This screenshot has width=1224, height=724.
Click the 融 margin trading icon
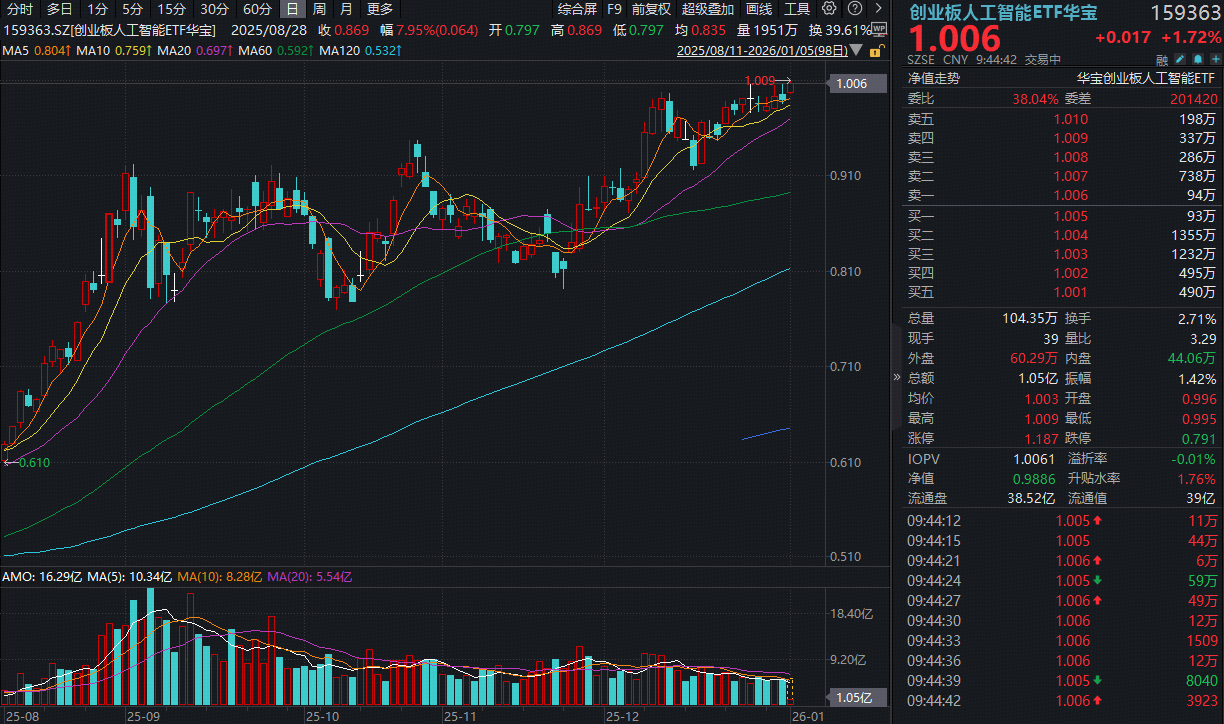pyautogui.click(x=1162, y=60)
